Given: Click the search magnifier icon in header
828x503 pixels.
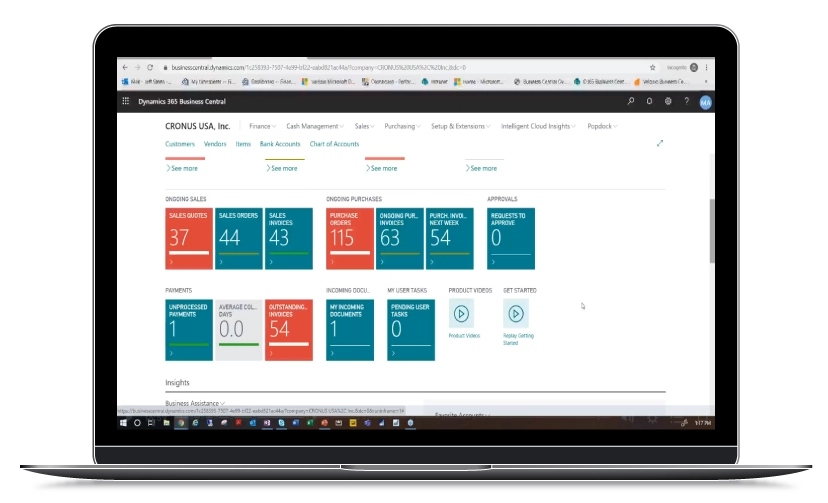Looking at the screenshot, I should [631, 101].
